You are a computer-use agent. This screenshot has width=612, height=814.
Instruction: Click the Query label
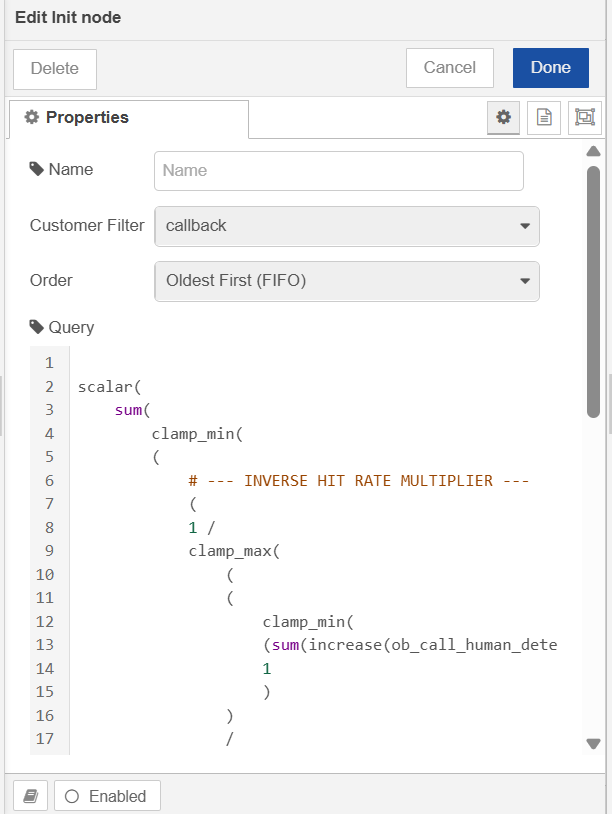pos(71,328)
